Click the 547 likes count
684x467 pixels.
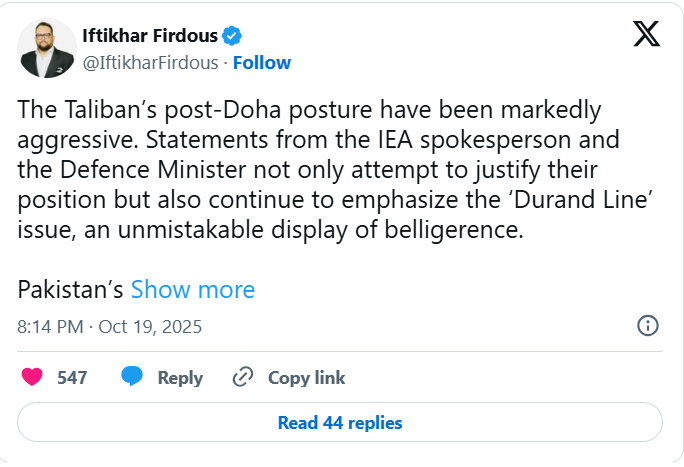point(72,377)
